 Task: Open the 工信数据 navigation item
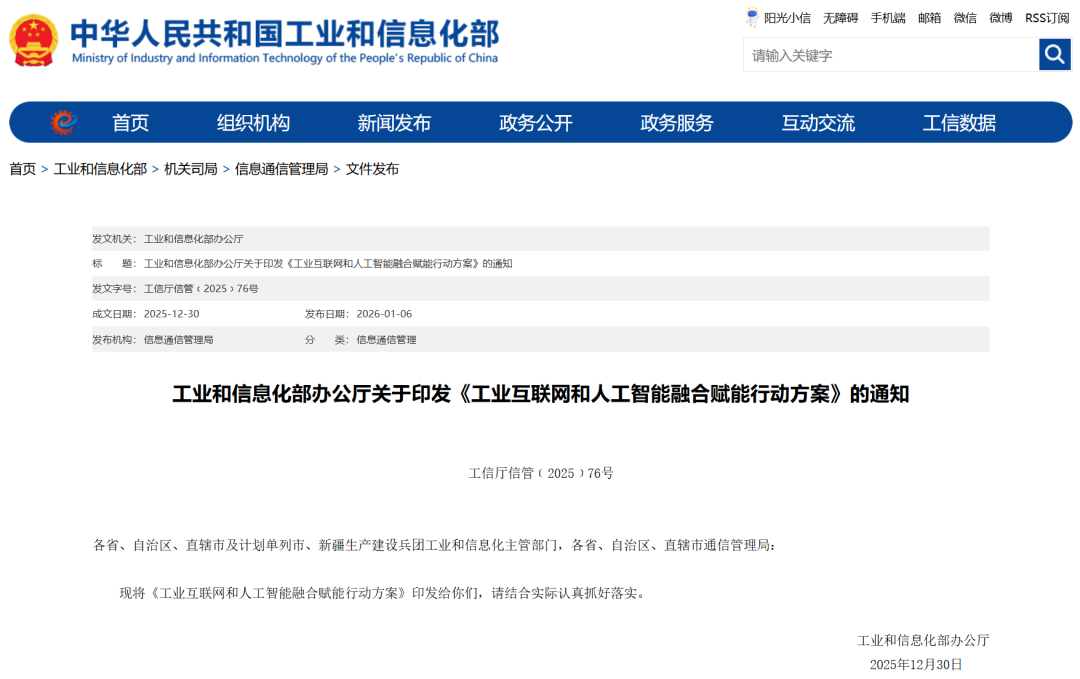(959, 123)
